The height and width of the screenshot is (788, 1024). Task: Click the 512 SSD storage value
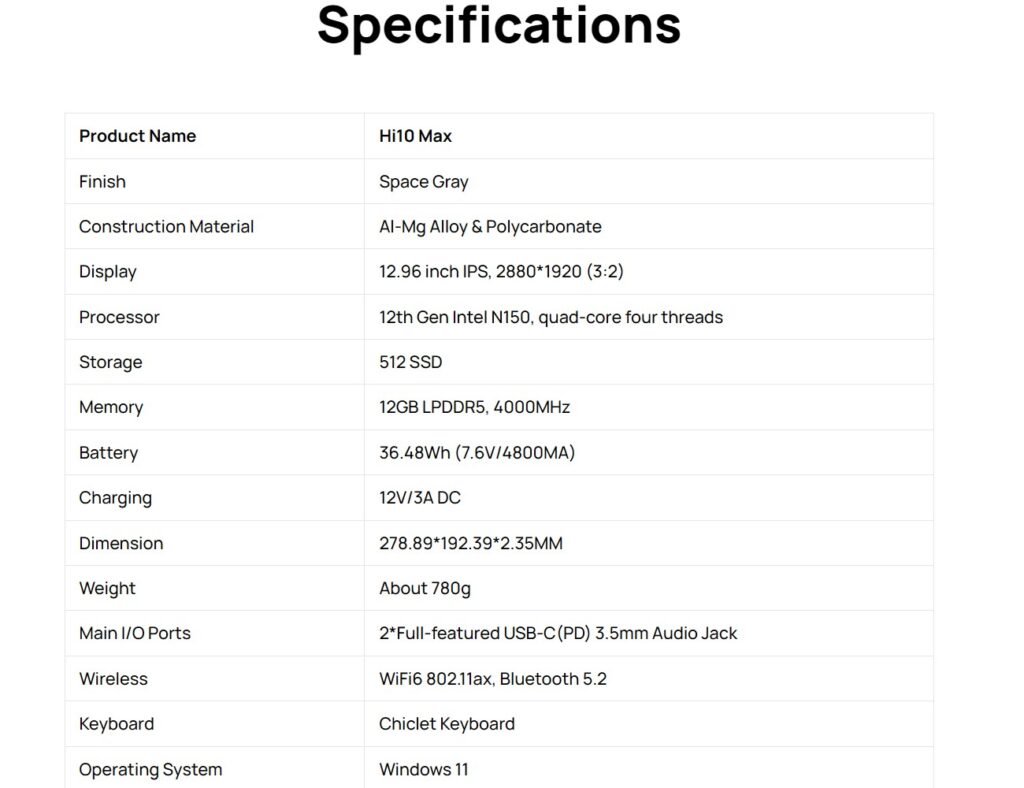coord(410,362)
